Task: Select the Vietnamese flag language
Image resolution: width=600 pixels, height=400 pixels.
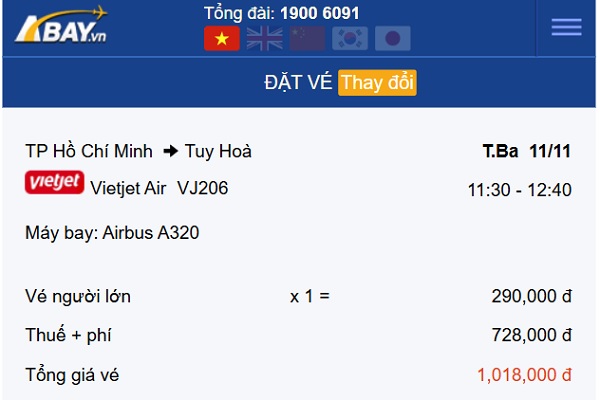Action: (x=221, y=39)
